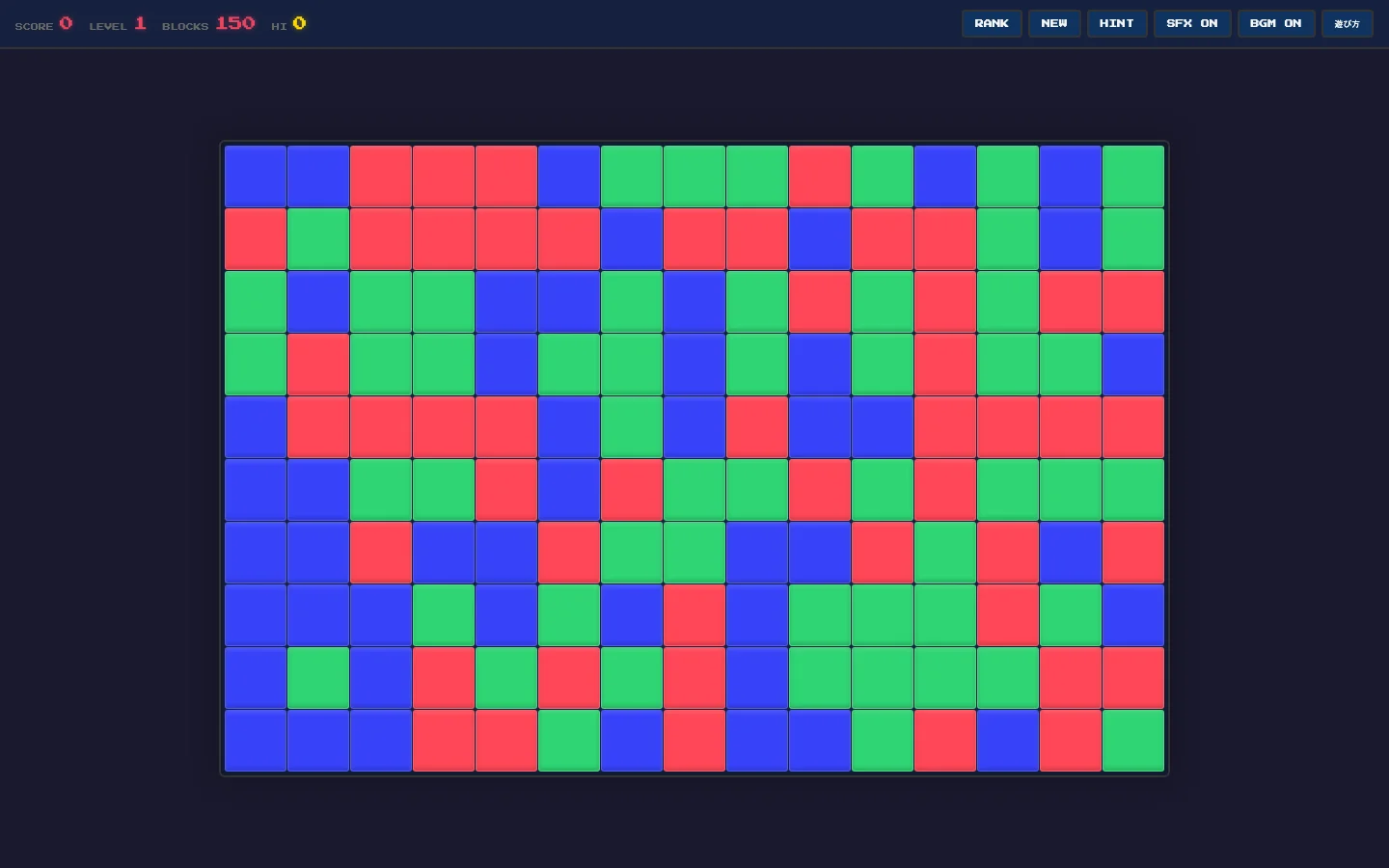
Task: Select the blue block ending the fourth row
Action: (x=1133, y=365)
